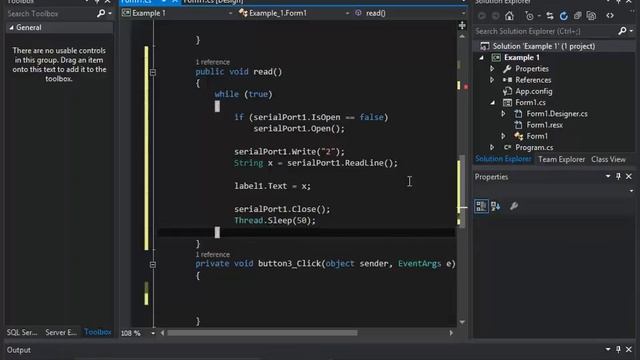640x360 pixels.
Task: Click the Categorized icon in Properties panel
Action: pyautogui.click(x=481, y=206)
